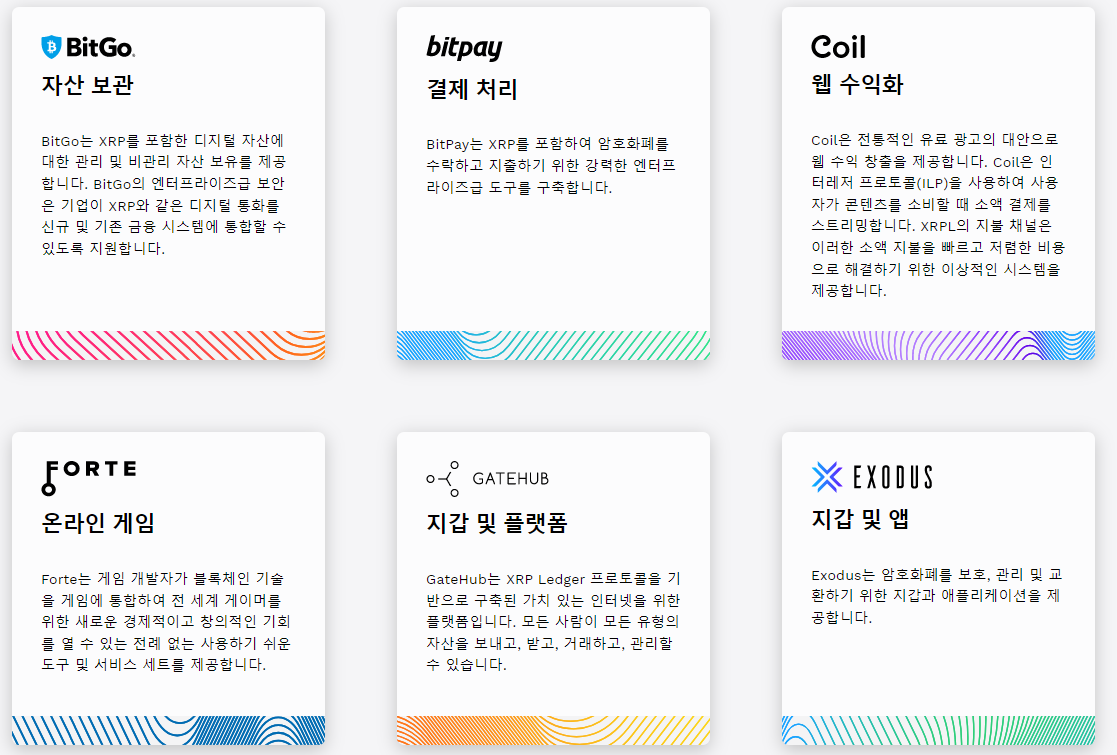Click blue-green stripe on bitpay card
This screenshot has height=755, width=1117.
554,345
